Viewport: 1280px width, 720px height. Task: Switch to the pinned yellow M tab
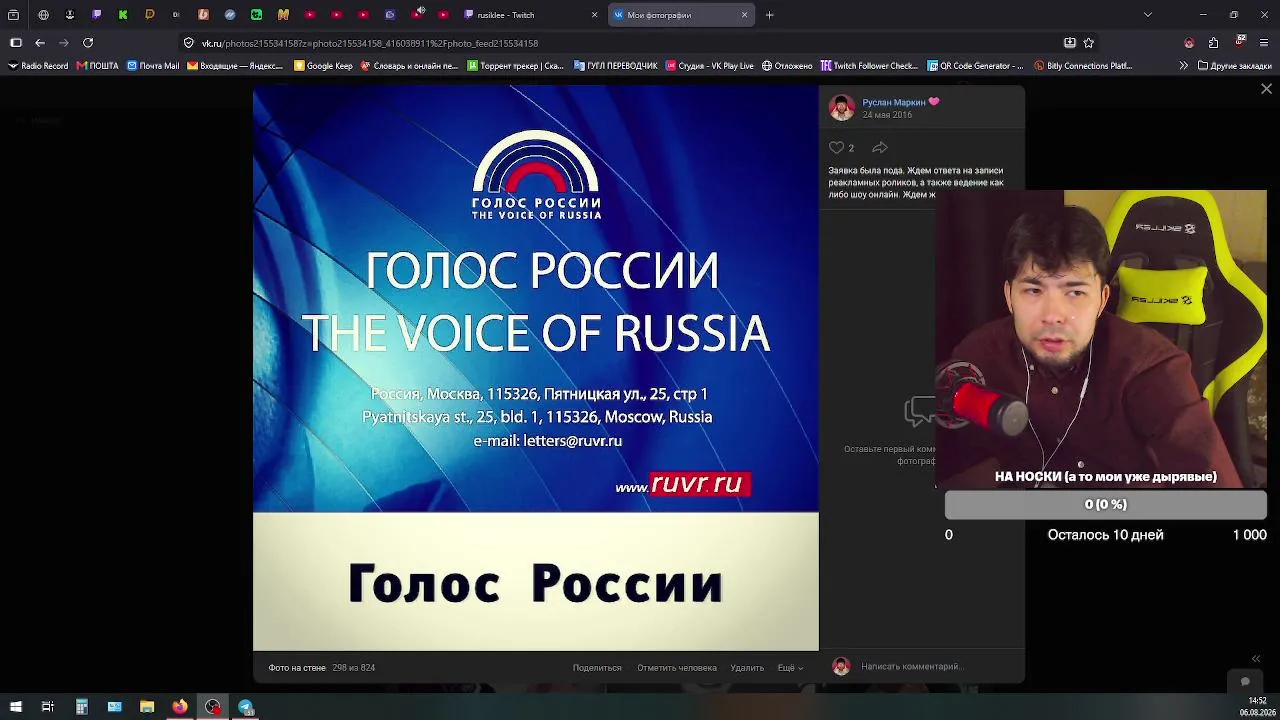283,15
